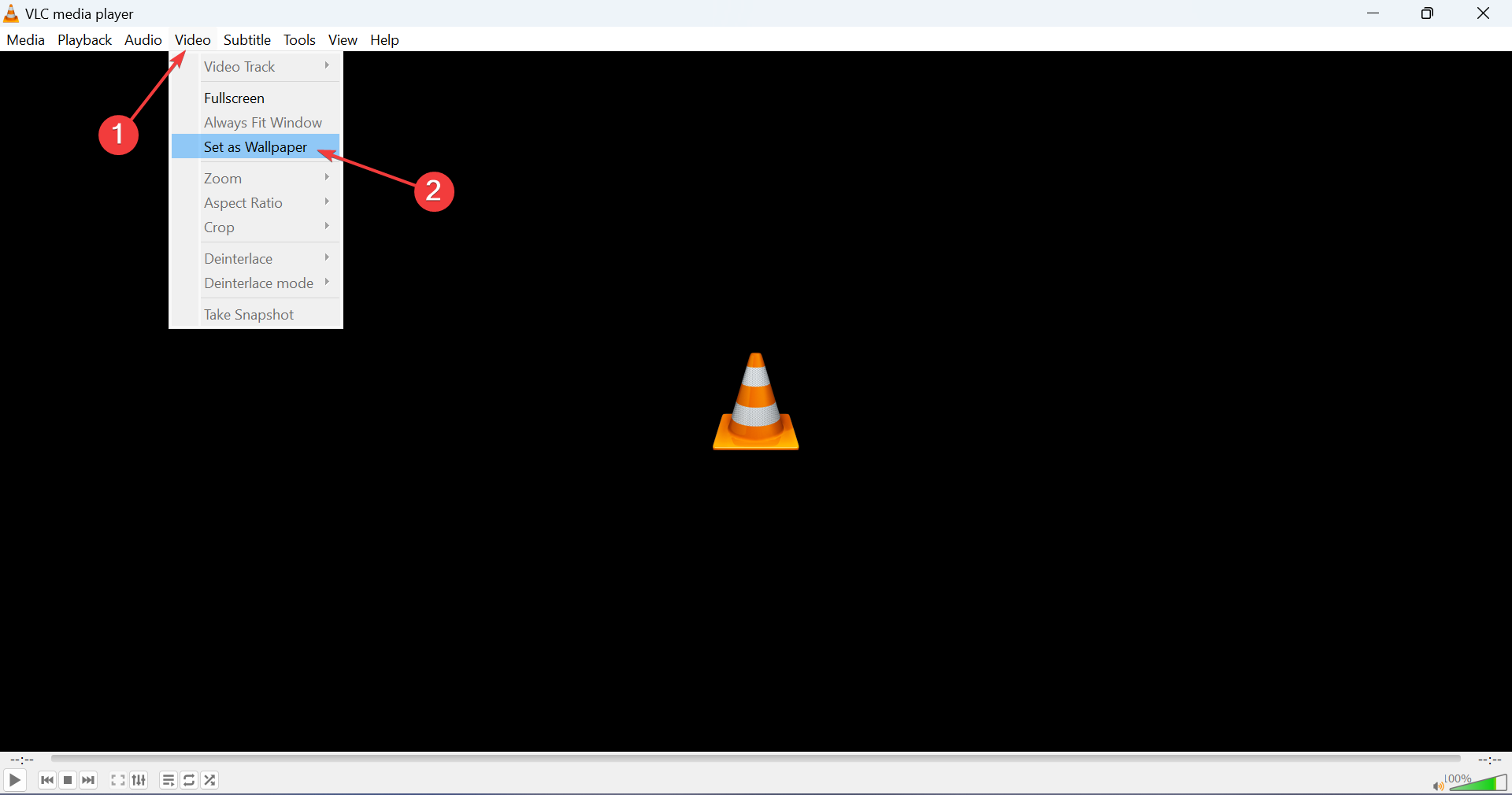Select Take Snapshot entry
Screen dimensions: 1512x795
point(256,315)
